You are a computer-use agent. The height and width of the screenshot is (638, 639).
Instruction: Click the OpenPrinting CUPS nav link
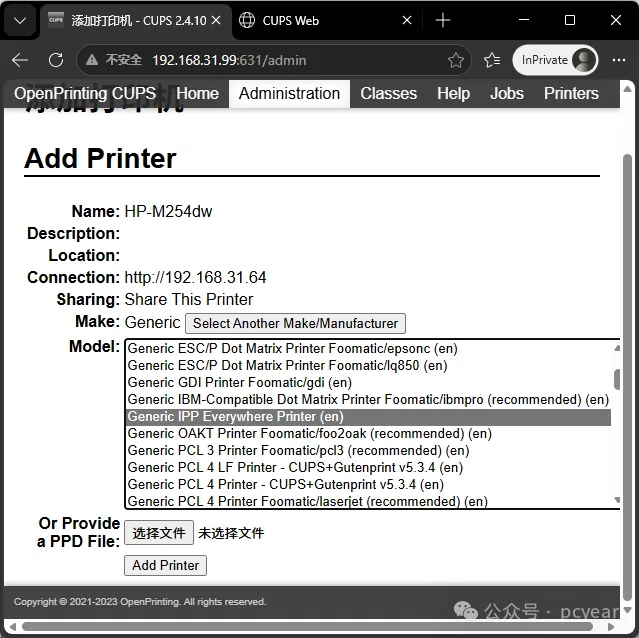pos(85,93)
